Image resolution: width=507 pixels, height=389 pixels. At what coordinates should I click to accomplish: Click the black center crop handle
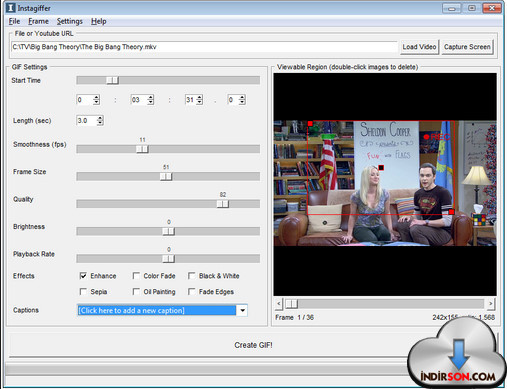coord(381,168)
